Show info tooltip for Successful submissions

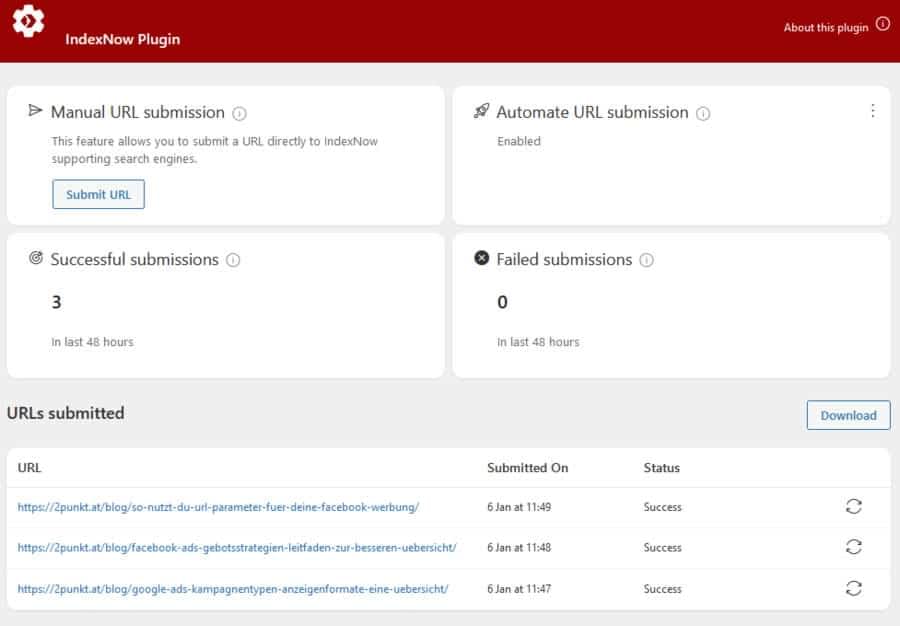[x=233, y=260]
